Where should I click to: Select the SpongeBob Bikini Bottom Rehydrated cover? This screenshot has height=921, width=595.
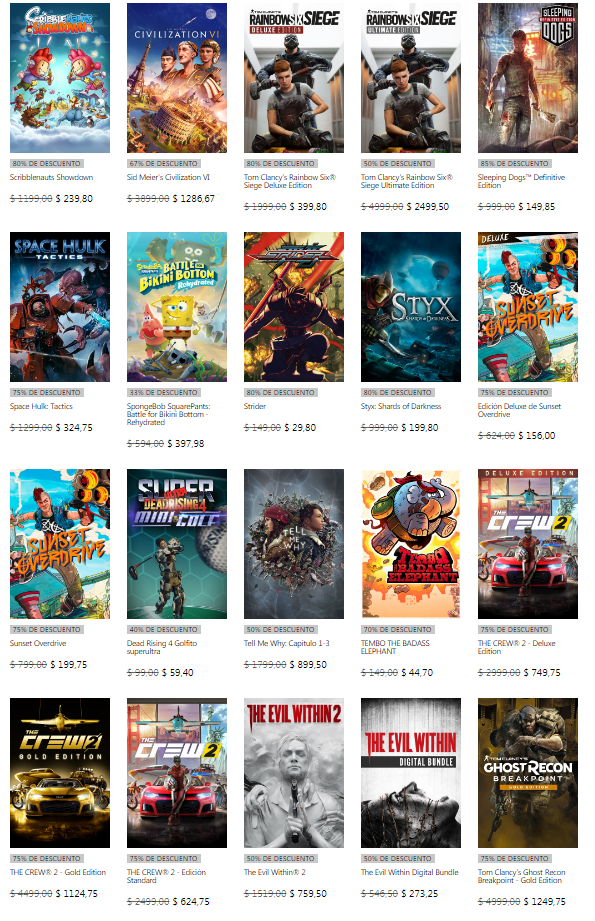[177, 307]
